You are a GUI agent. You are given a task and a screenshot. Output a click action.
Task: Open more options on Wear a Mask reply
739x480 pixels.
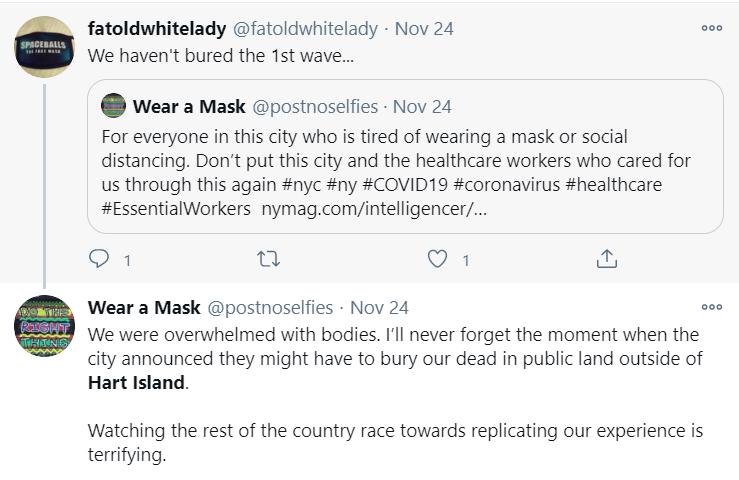coord(711,307)
